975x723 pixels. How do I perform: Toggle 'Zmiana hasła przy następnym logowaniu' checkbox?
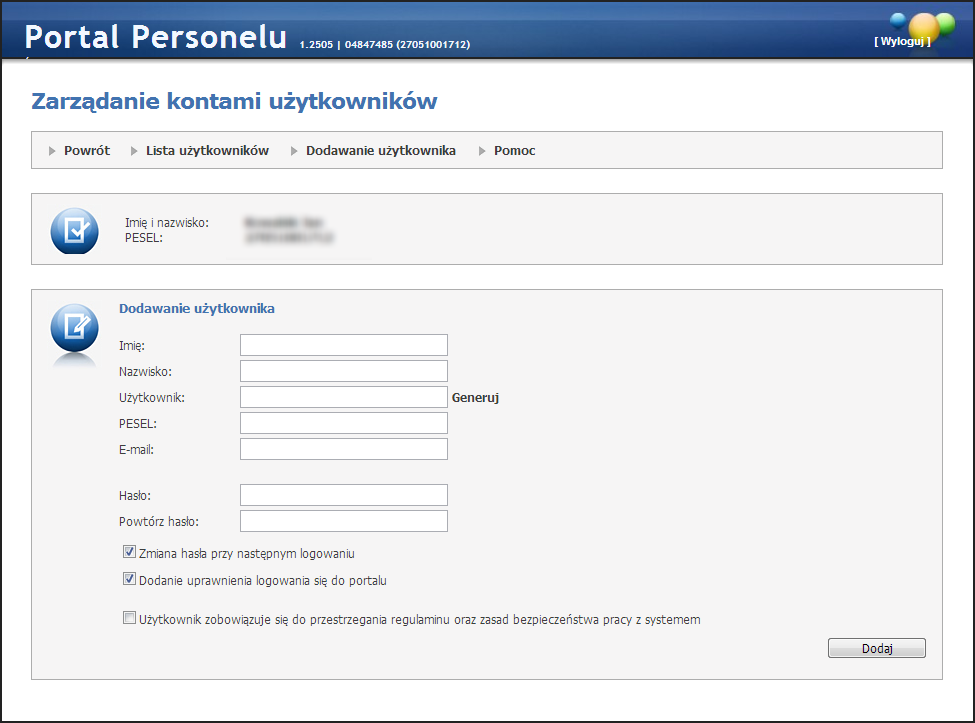129,552
